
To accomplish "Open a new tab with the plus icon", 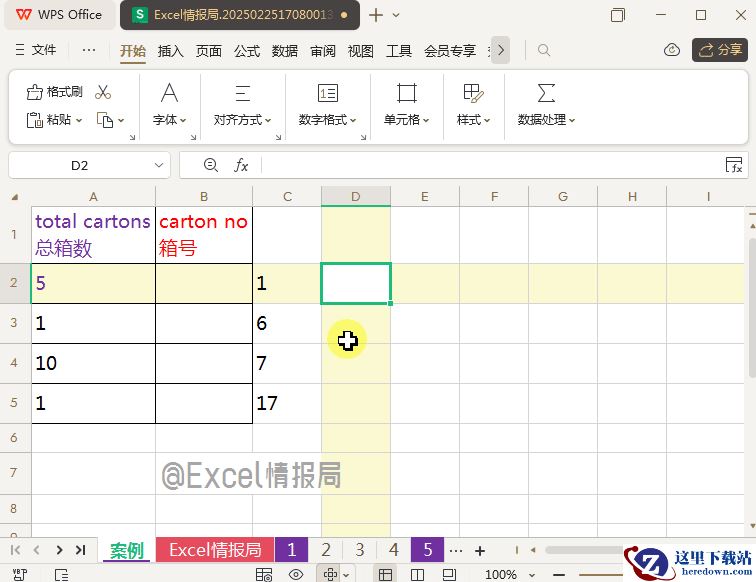I will click(376, 15).
